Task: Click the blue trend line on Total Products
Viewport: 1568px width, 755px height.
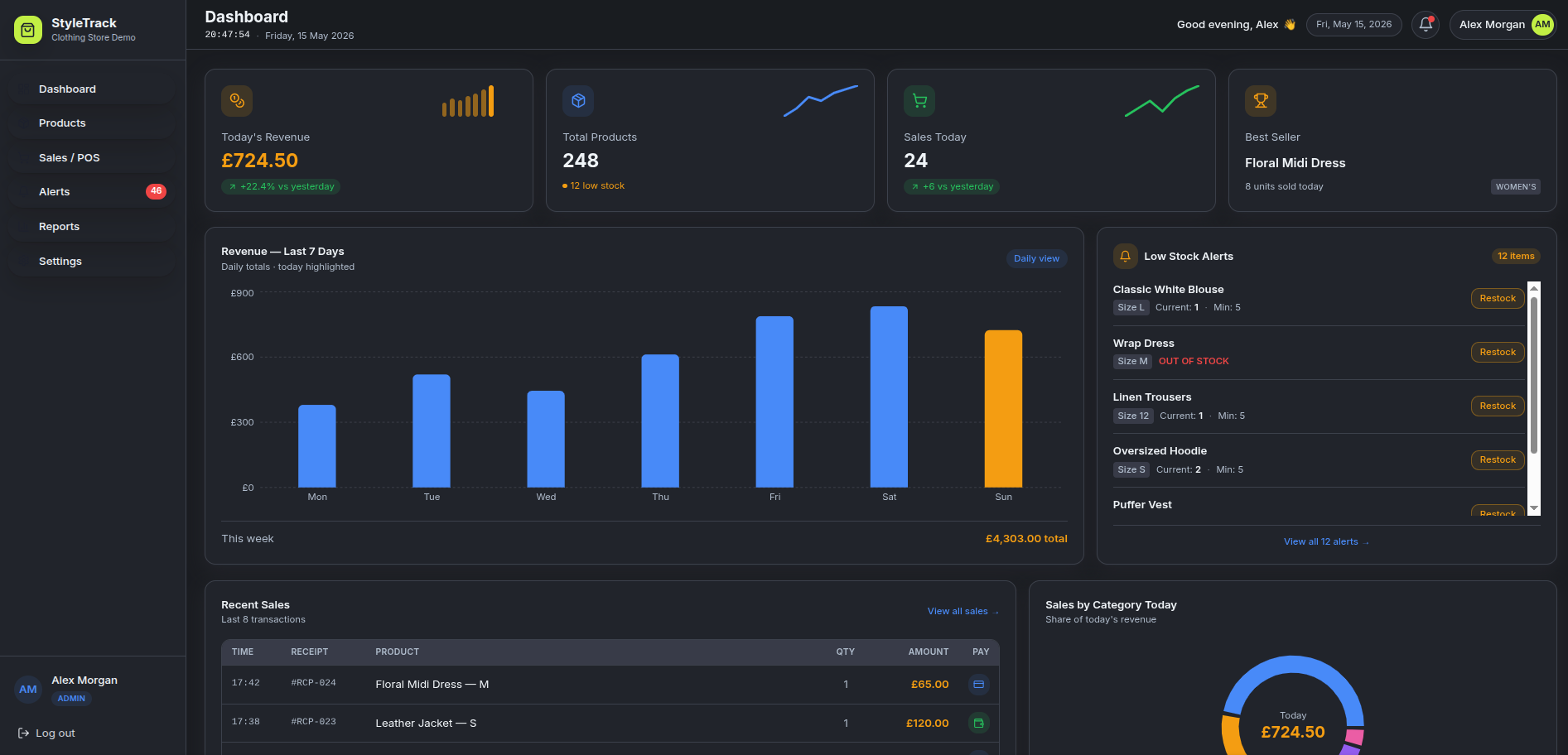Action: point(821,101)
